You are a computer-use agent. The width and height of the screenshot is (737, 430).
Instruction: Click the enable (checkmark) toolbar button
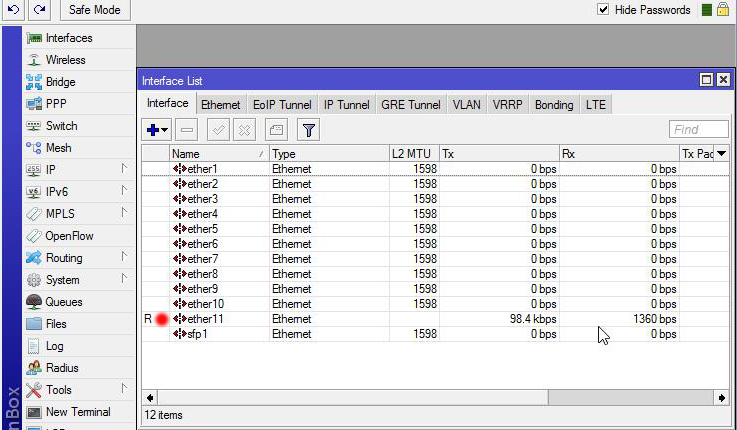click(218, 130)
